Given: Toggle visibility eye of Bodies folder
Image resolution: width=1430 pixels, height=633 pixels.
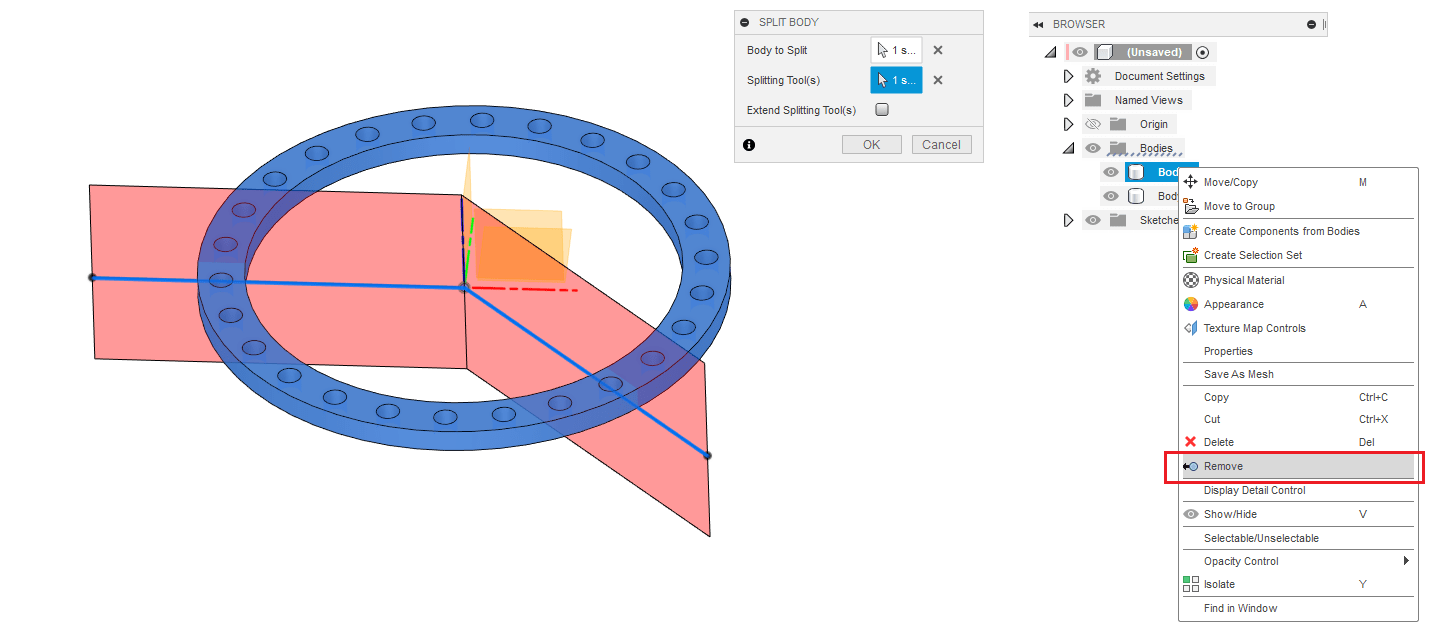Looking at the screenshot, I should pyautogui.click(x=1093, y=148).
